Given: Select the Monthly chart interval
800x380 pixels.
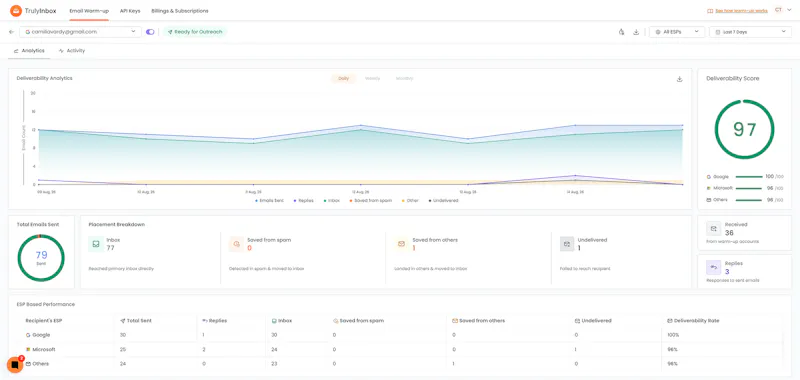Looking at the screenshot, I should pos(404,79).
